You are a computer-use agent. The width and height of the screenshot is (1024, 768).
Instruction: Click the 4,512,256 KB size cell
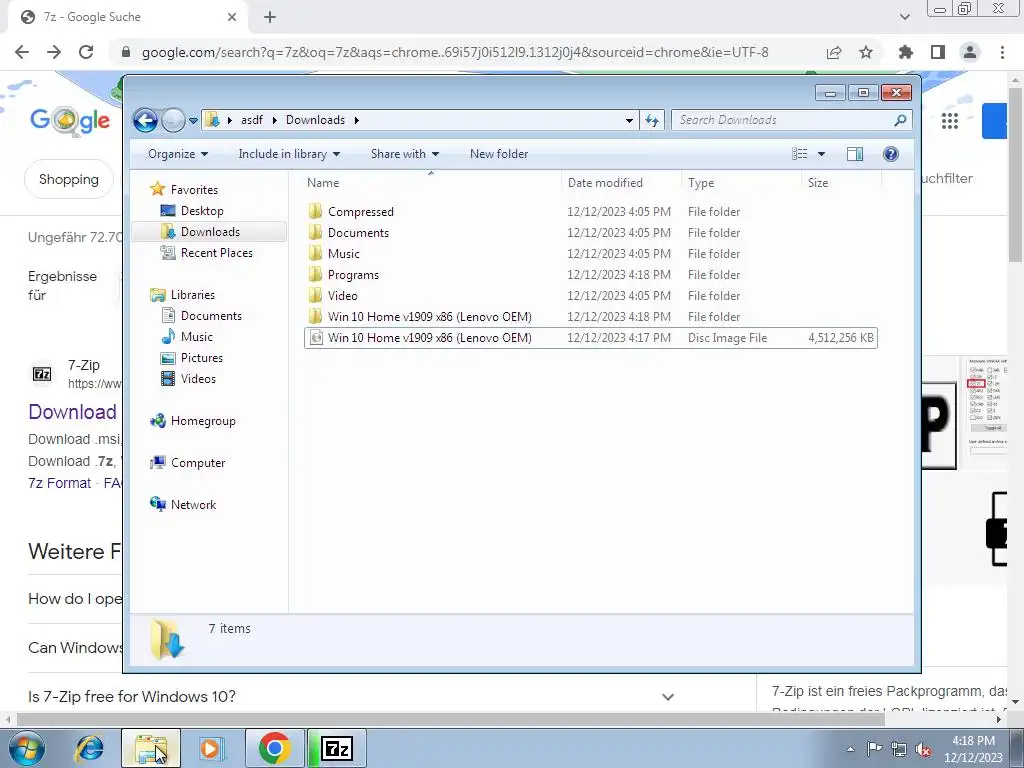click(x=840, y=338)
